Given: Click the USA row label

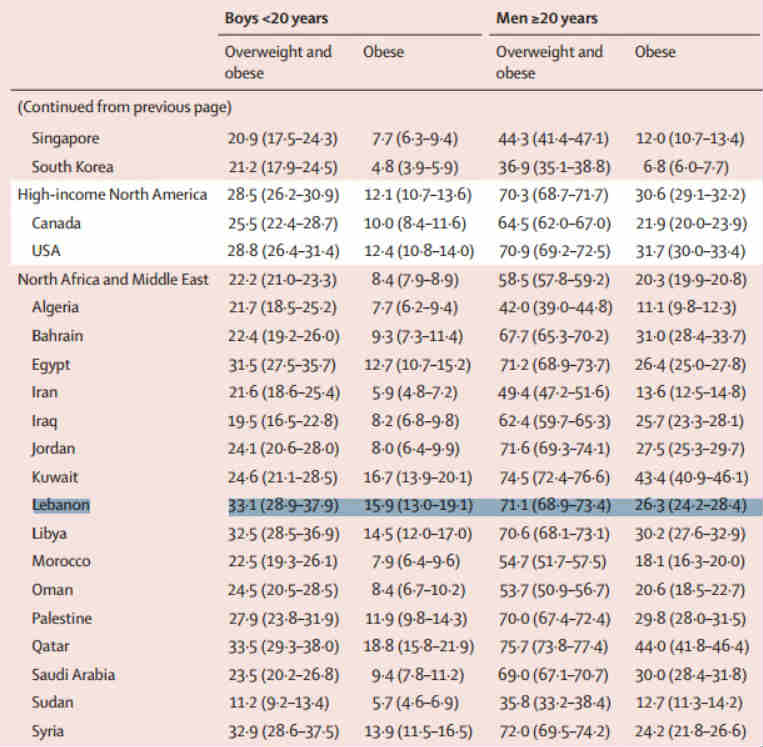Looking at the screenshot, I should click(46, 251).
